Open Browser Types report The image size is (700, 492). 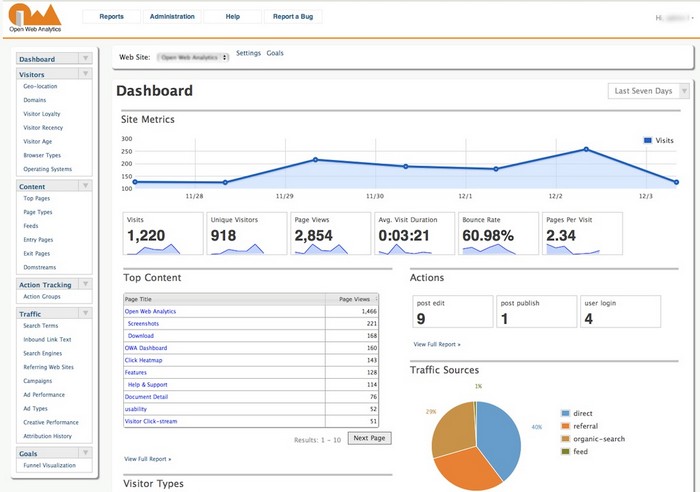pos(42,155)
